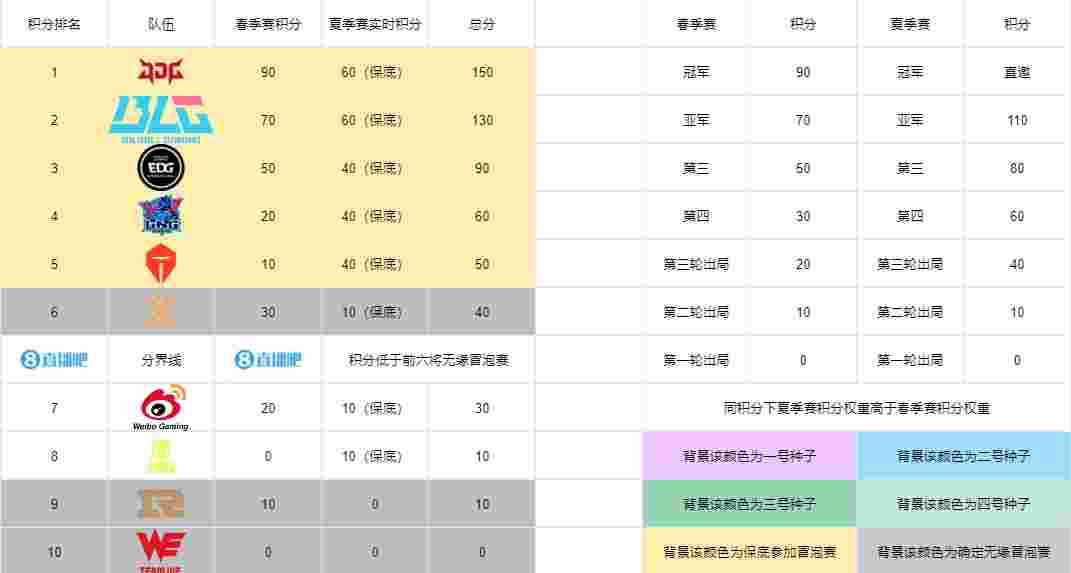The height and width of the screenshot is (573, 1071).
Task: Click the '同积分下夏季赛积分权重高于春季赛积分权重' note
Action: coord(857,408)
